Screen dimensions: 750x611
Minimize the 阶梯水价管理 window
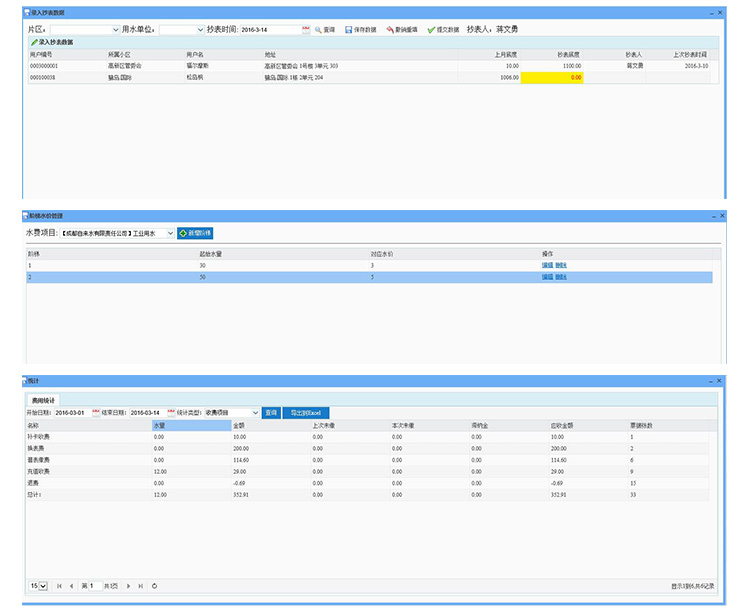pyautogui.click(x=714, y=216)
